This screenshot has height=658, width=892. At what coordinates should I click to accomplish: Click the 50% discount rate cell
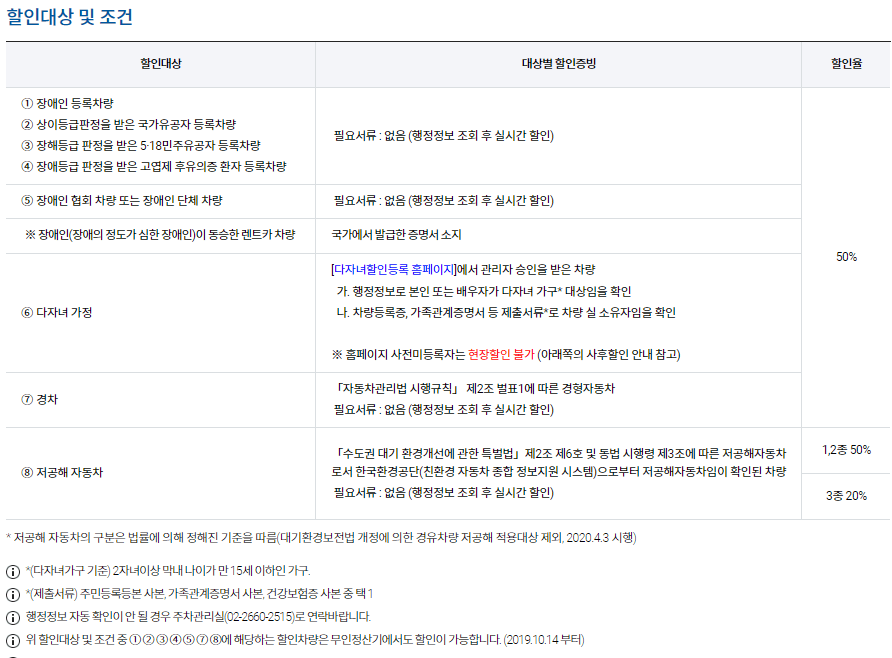click(x=846, y=257)
